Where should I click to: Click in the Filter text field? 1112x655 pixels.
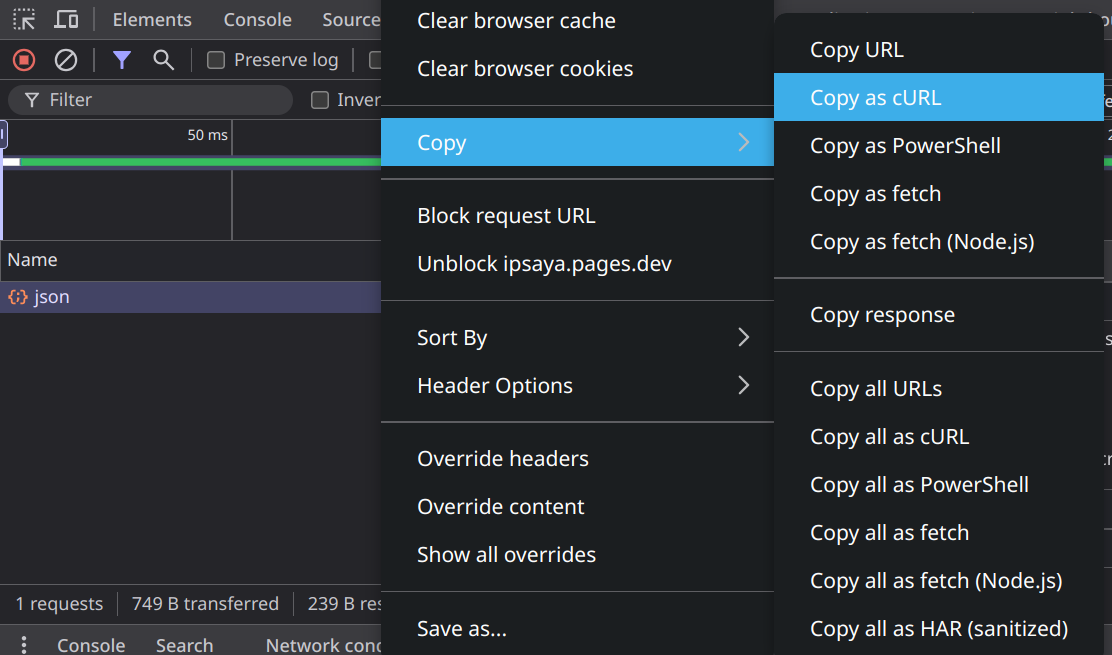coord(160,100)
